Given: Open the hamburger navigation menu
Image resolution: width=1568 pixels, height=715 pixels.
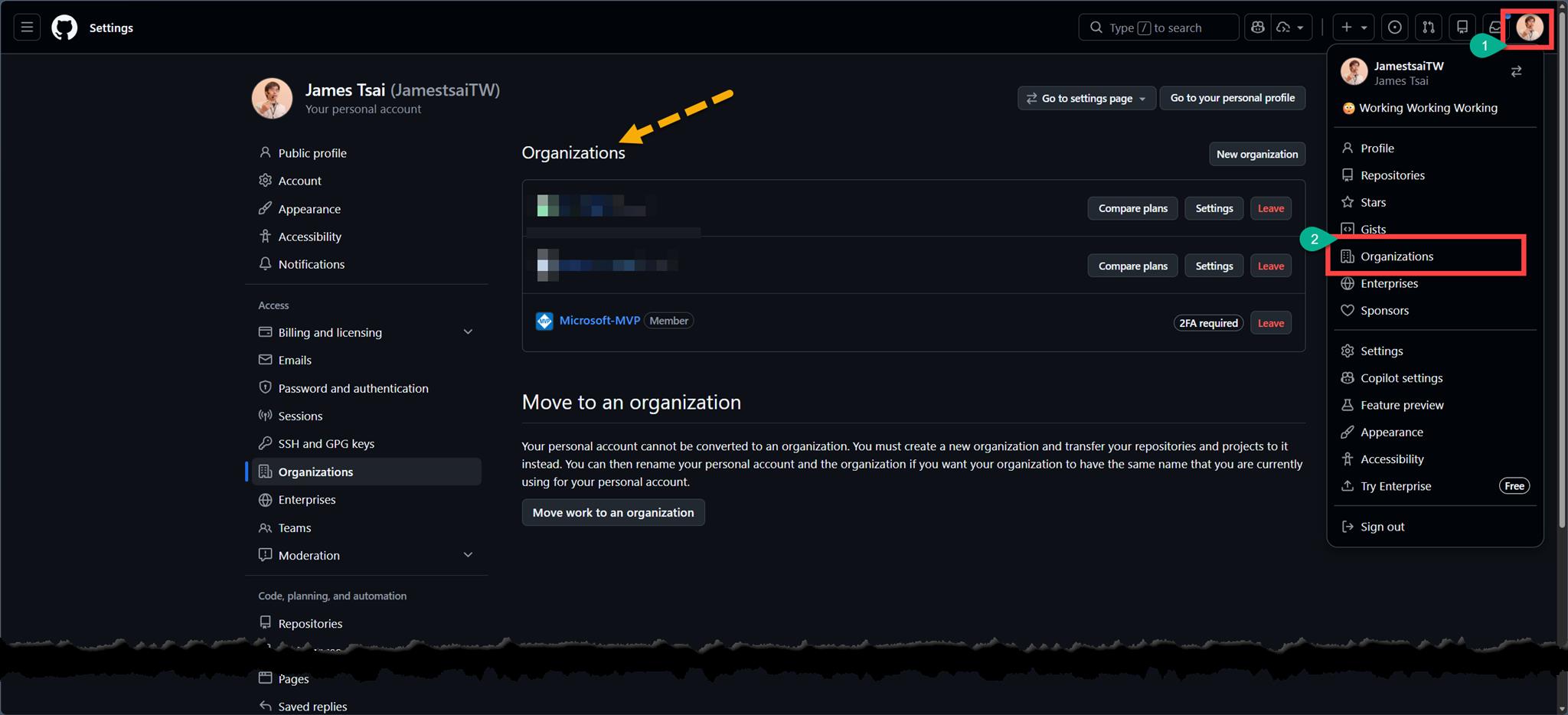Looking at the screenshot, I should [x=27, y=28].
